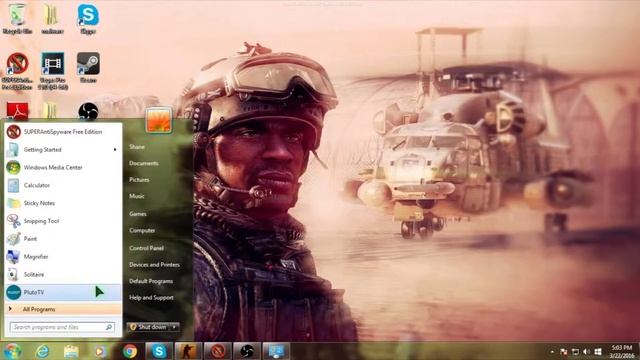
Task: Open Internet Explorer from the taskbar
Action: tap(42, 351)
